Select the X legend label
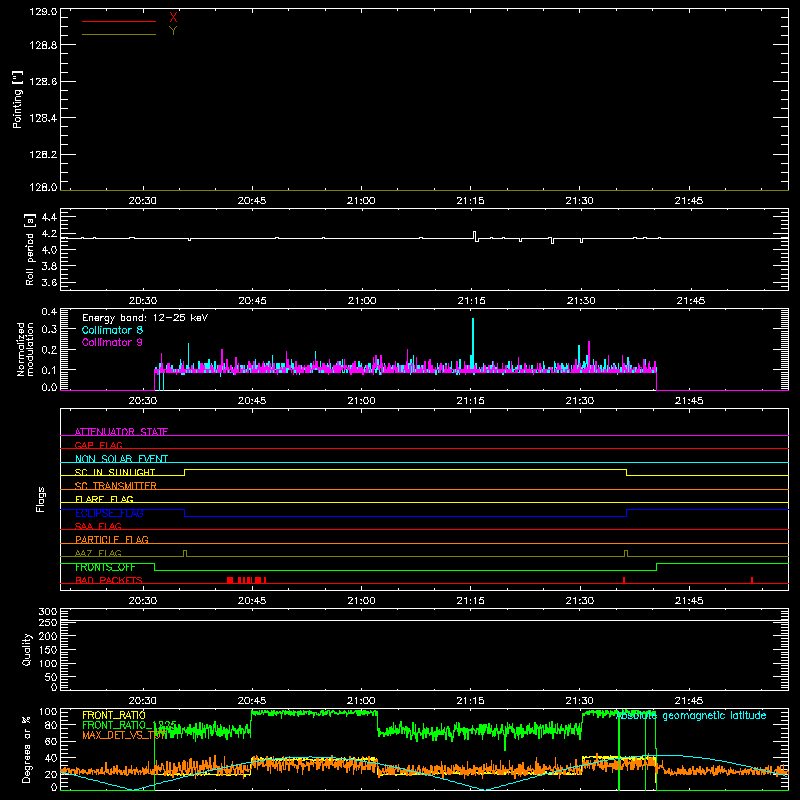This screenshot has height=800, width=800. click(x=173, y=17)
